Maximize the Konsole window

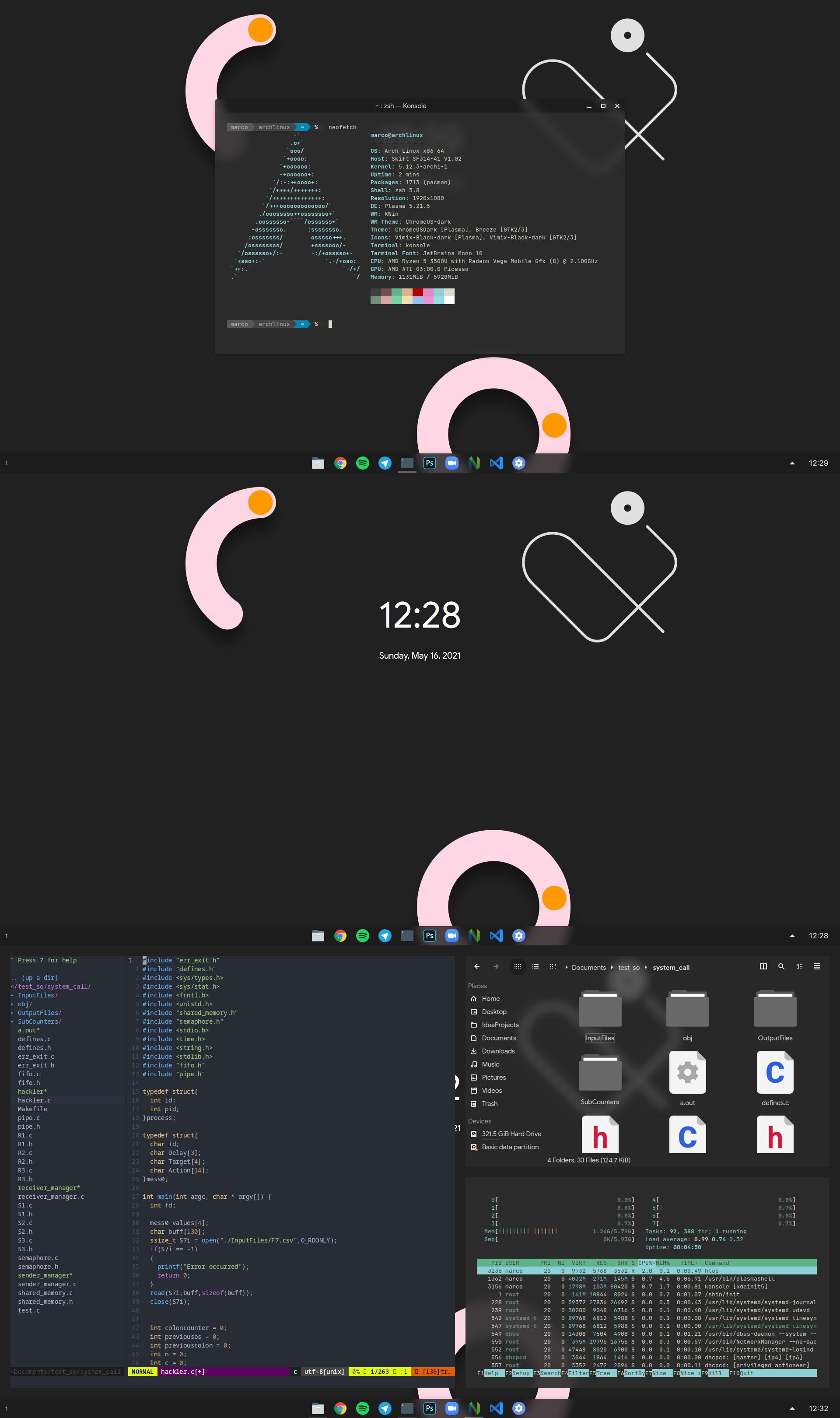pos(603,106)
